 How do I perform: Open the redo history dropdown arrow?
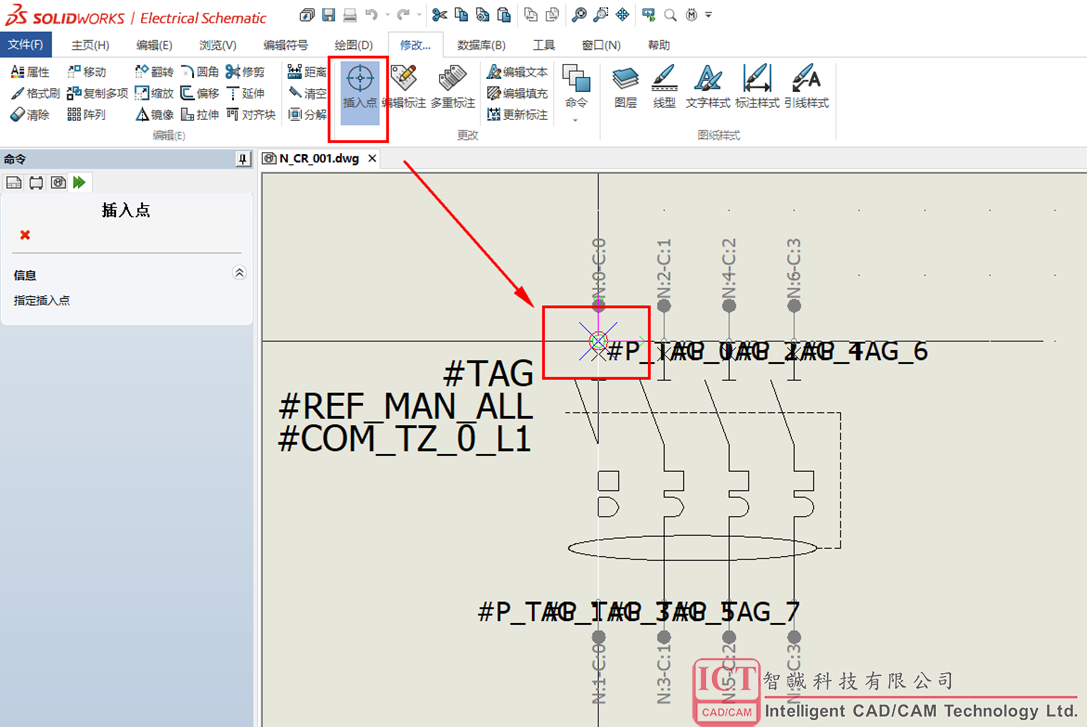(419, 15)
